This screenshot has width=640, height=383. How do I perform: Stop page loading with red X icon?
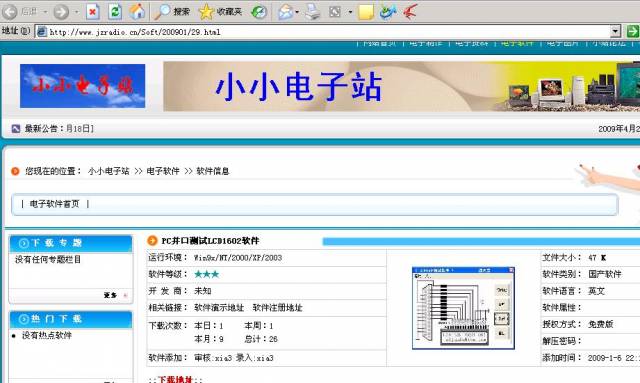point(93,12)
